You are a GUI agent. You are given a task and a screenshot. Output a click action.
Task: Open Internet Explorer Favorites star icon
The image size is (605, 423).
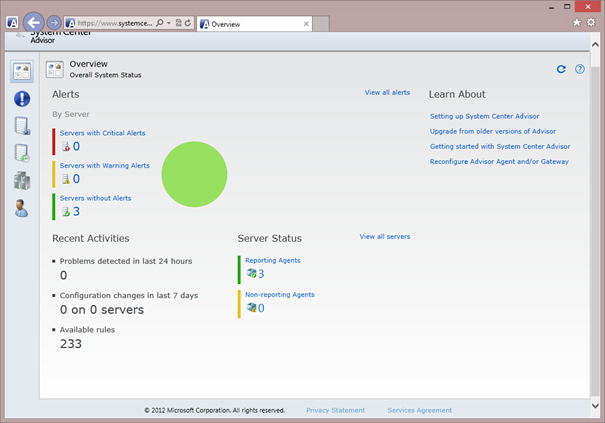pyautogui.click(x=577, y=21)
